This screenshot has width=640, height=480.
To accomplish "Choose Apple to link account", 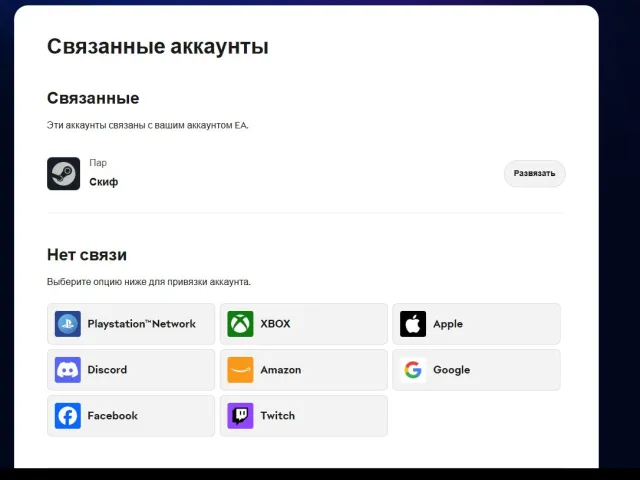I will click(476, 324).
